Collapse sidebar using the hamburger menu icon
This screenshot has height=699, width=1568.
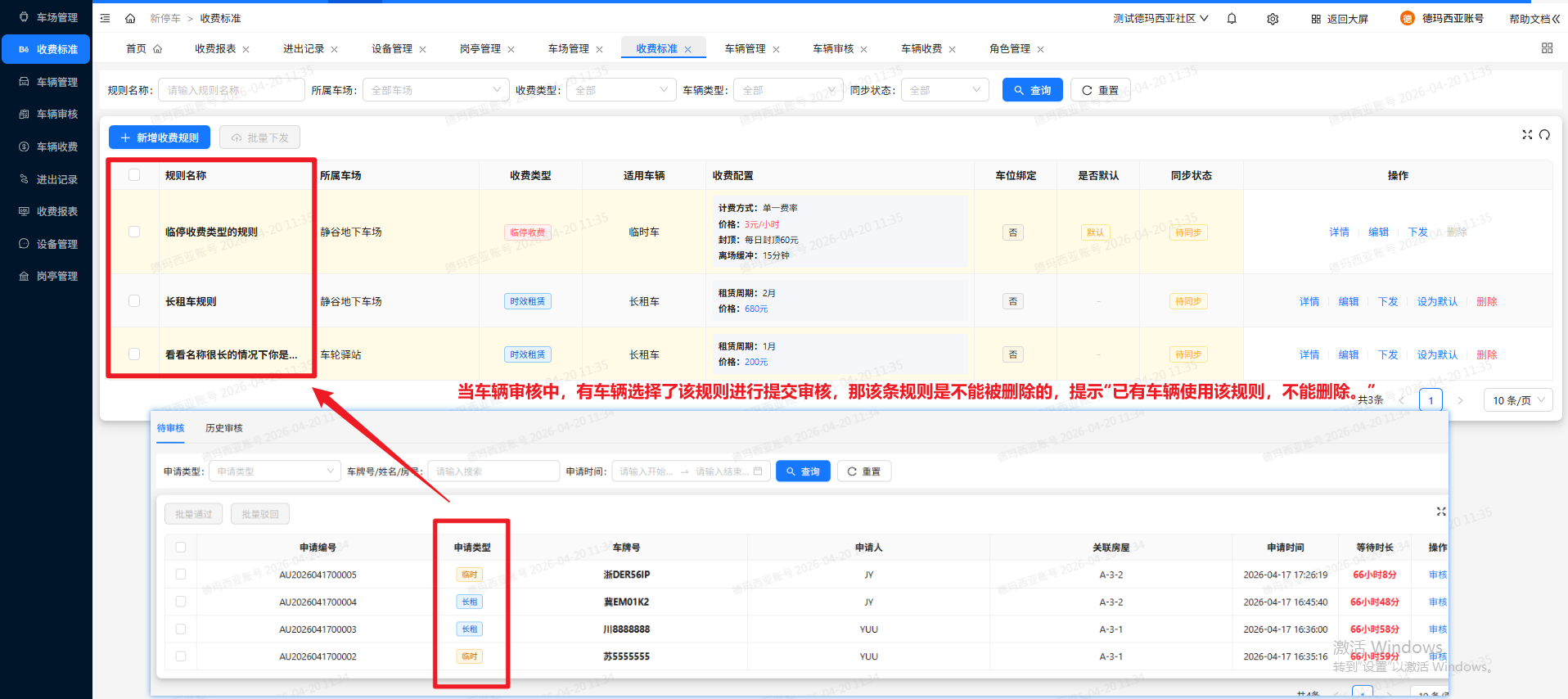click(x=105, y=18)
